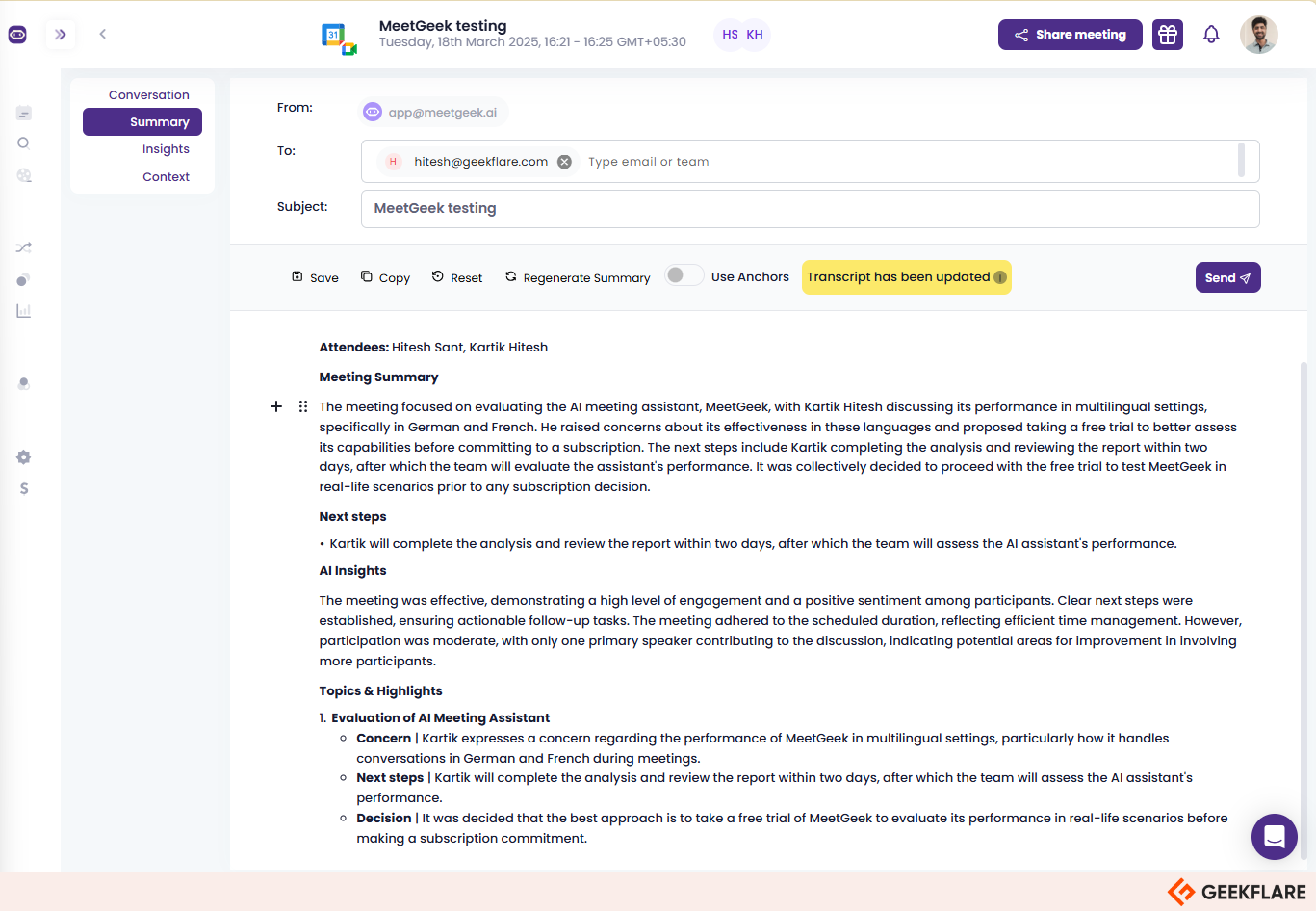Click the MeetGeek testing meeting title

tap(443, 26)
